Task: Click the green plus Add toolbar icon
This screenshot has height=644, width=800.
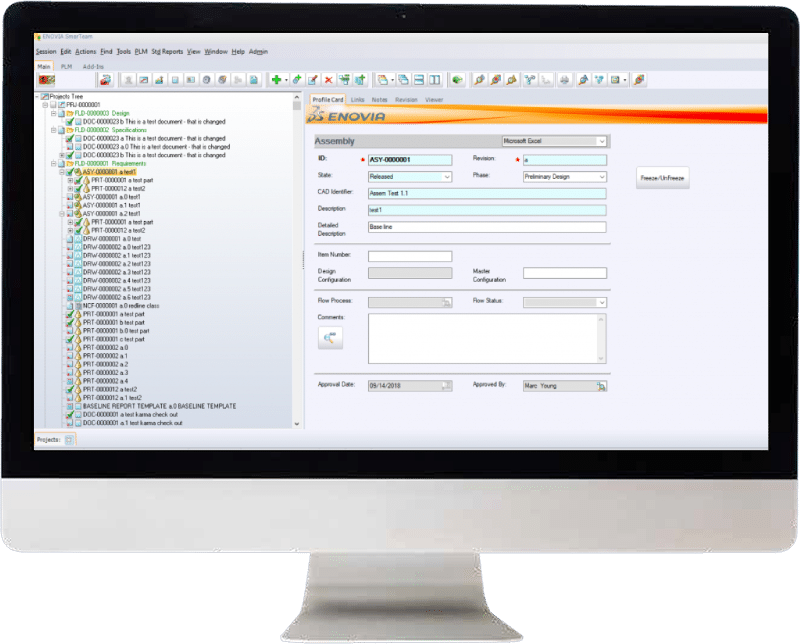Action: (275, 78)
